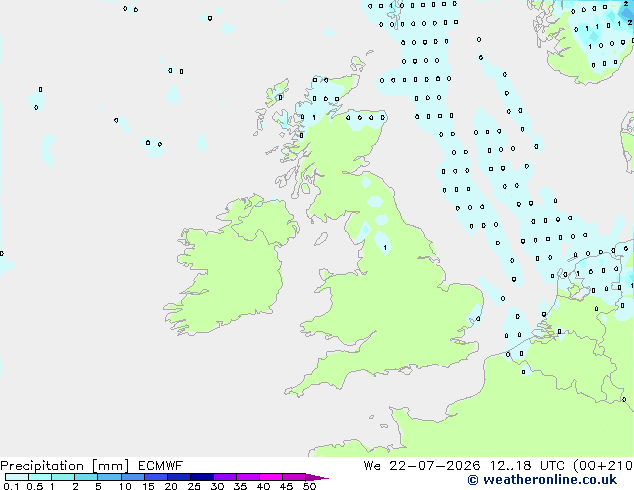Click the '20' legend scale label

[171, 486]
